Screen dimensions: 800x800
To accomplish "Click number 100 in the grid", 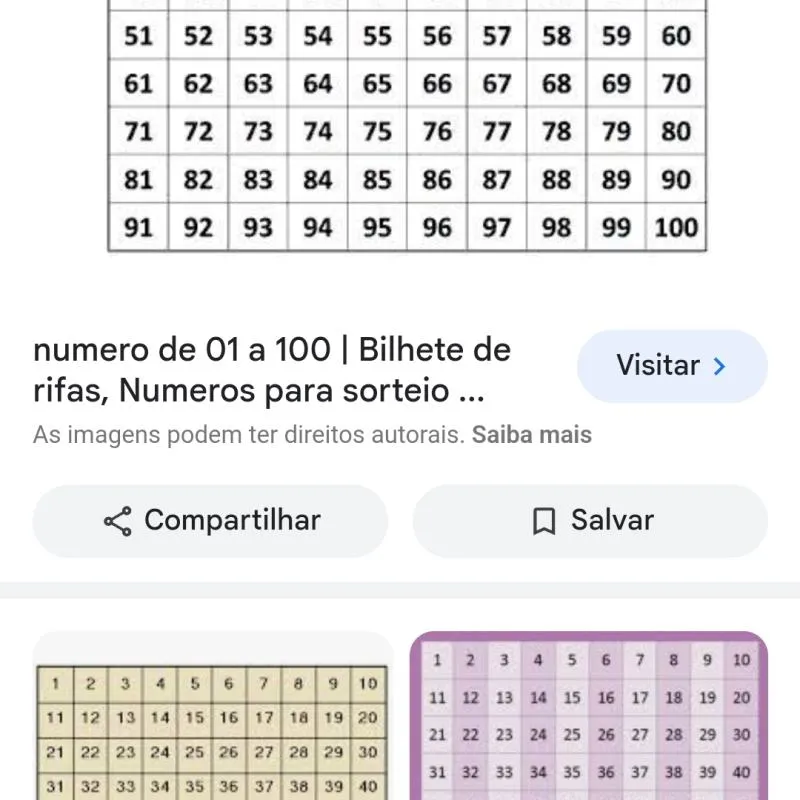I will pyautogui.click(x=675, y=227).
